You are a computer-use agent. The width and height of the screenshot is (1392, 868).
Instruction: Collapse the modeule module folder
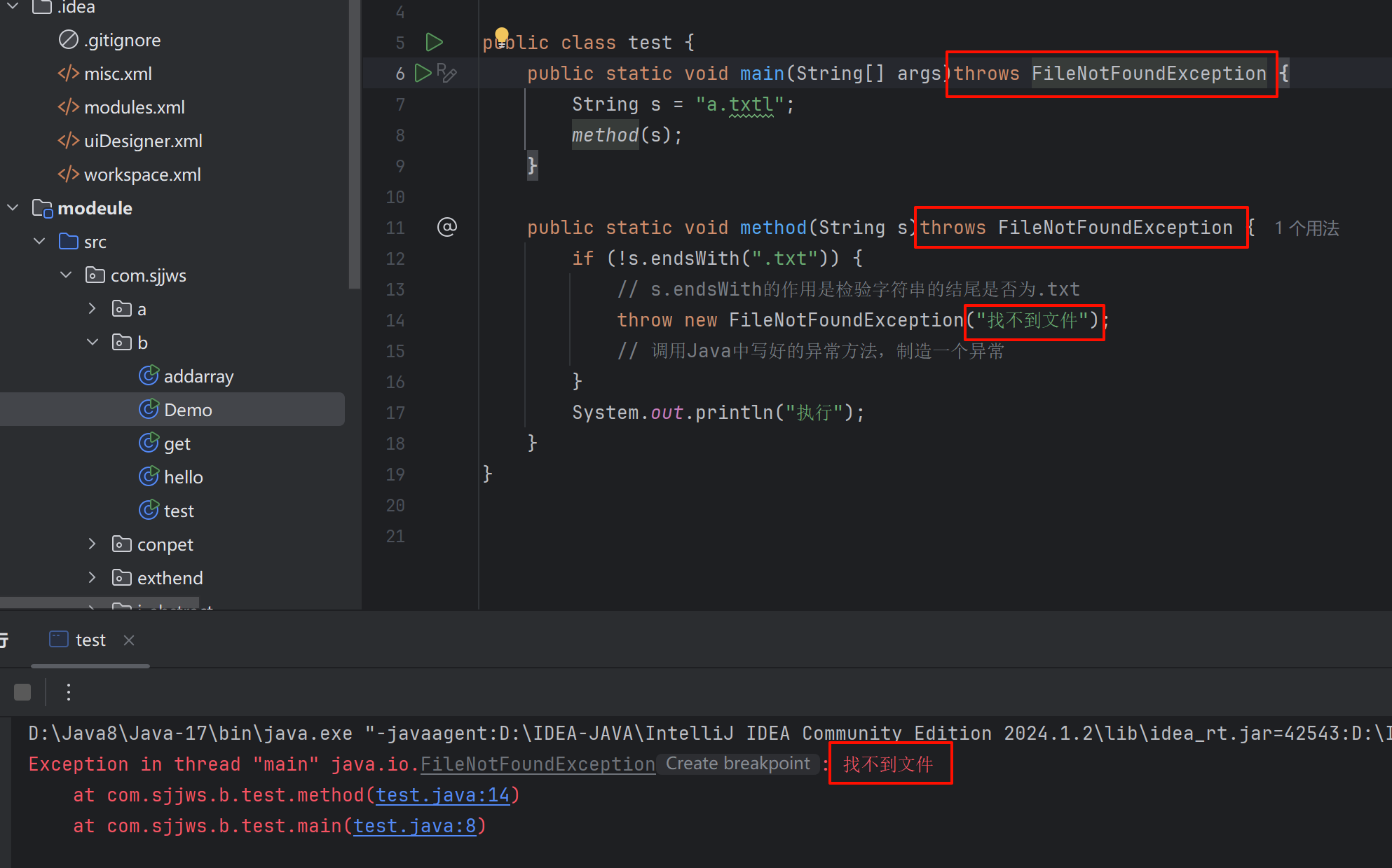tap(13, 208)
